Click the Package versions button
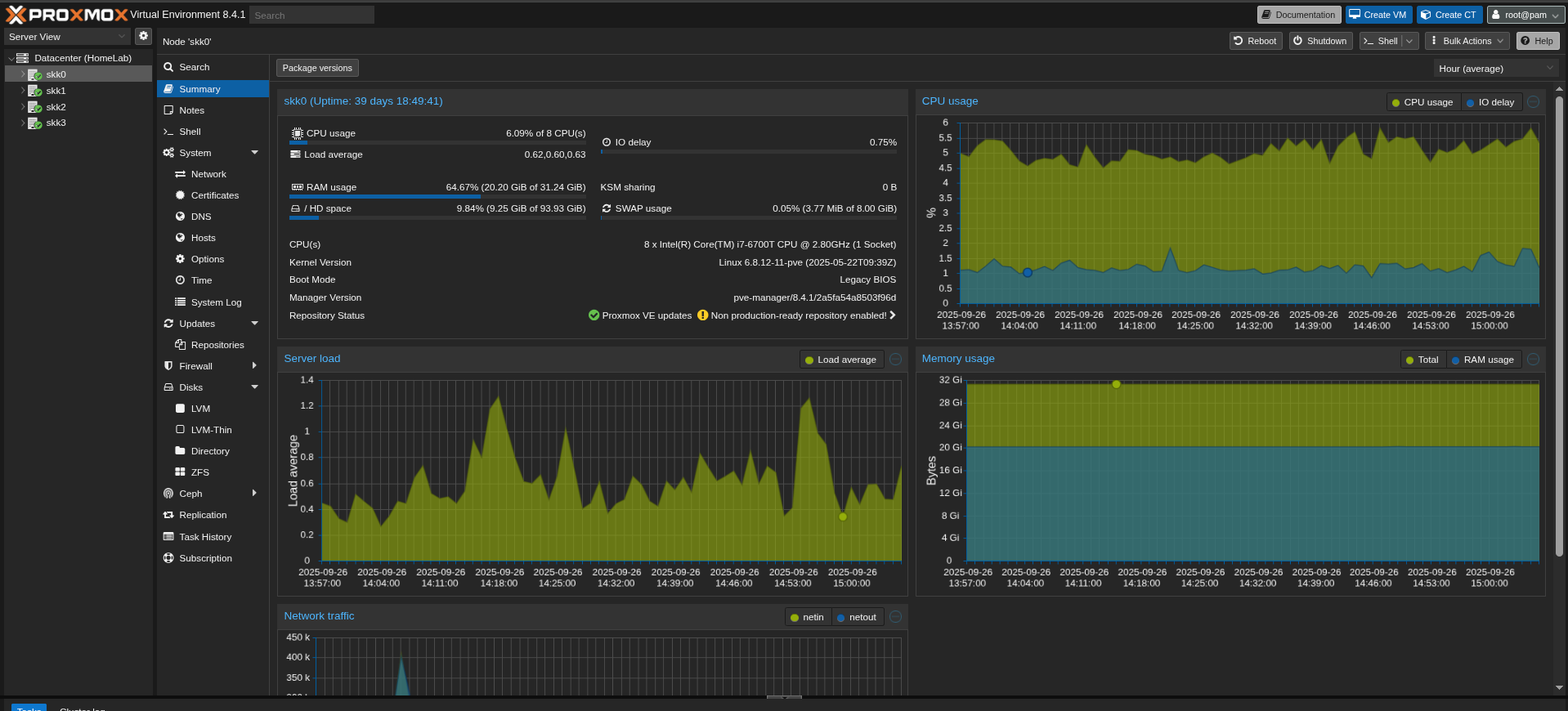Viewport: 1568px width, 711px height. coord(317,68)
